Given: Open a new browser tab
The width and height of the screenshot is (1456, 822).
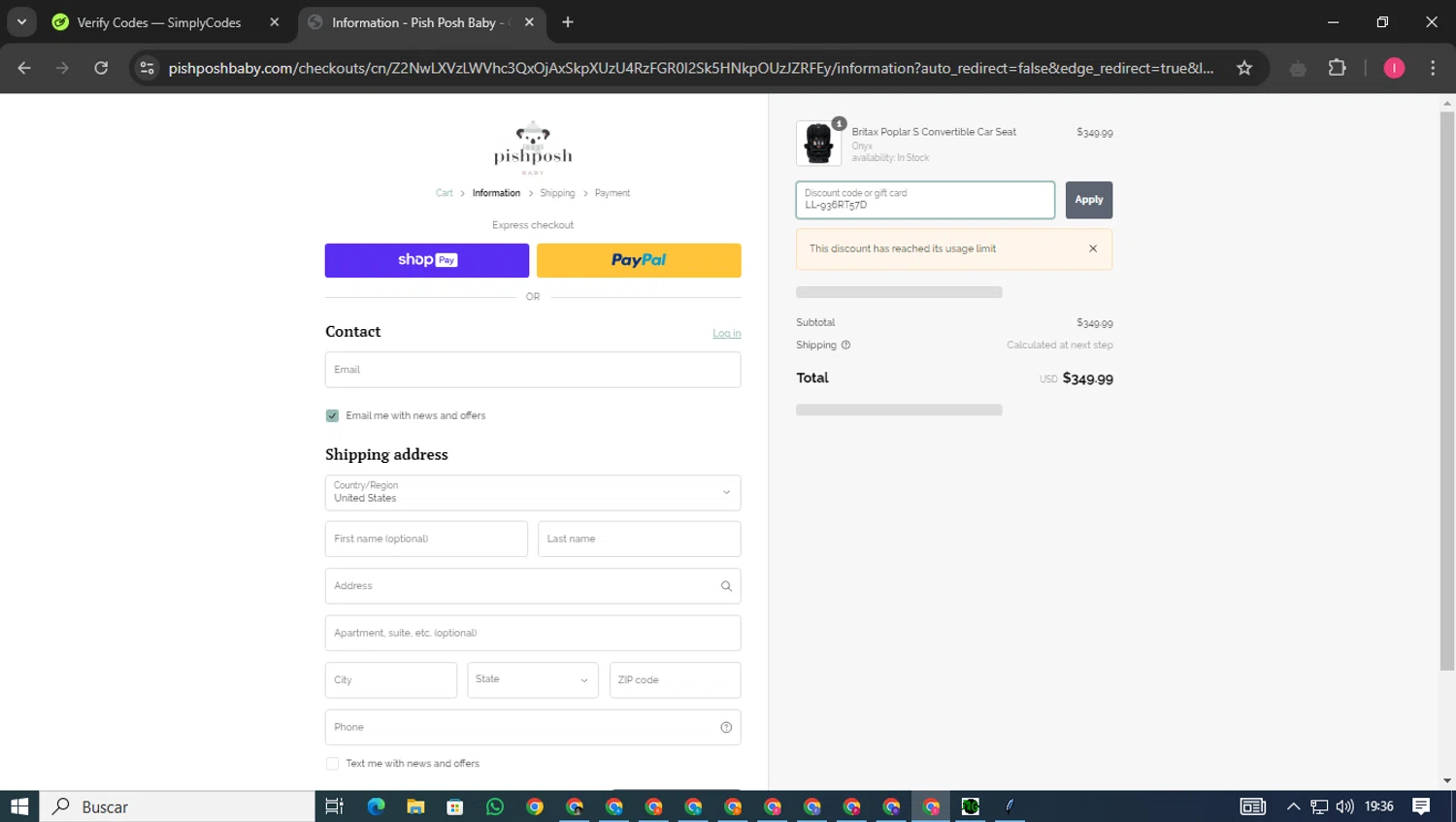Looking at the screenshot, I should coord(568,22).
